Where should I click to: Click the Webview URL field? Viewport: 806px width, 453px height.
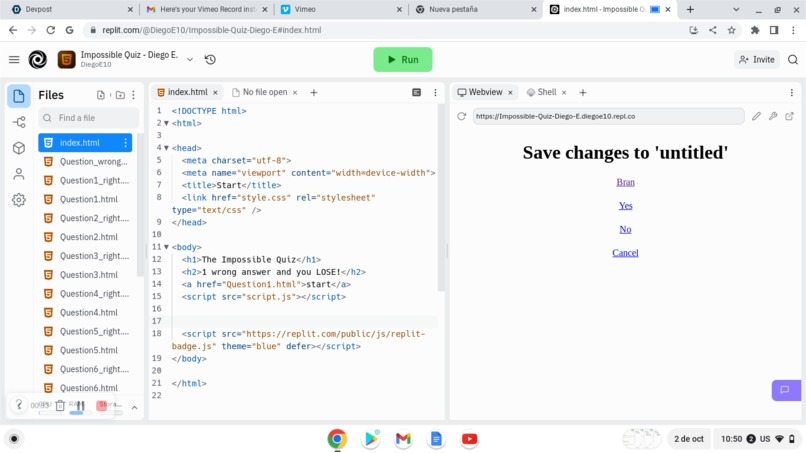[608, 116]
